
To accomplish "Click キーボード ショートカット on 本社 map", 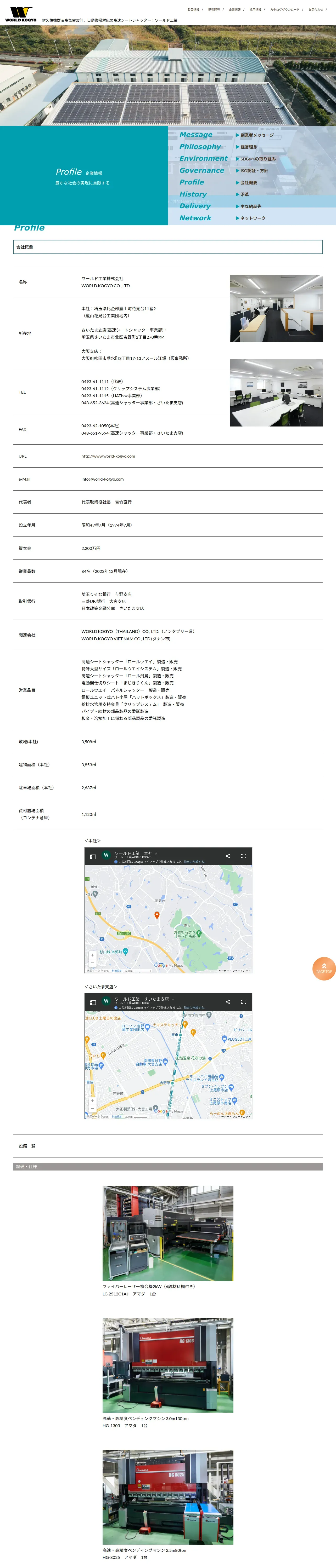I will click(235, 971).
